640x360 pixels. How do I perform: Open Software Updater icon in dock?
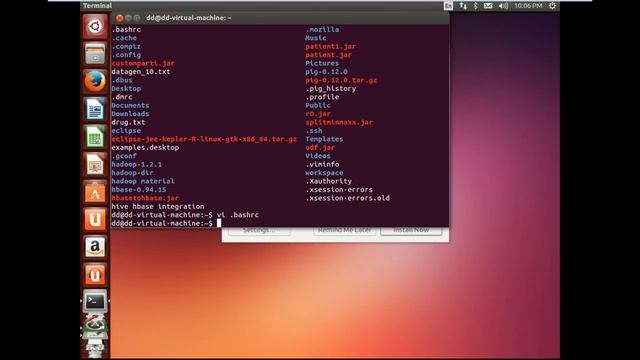click(95, 327)
